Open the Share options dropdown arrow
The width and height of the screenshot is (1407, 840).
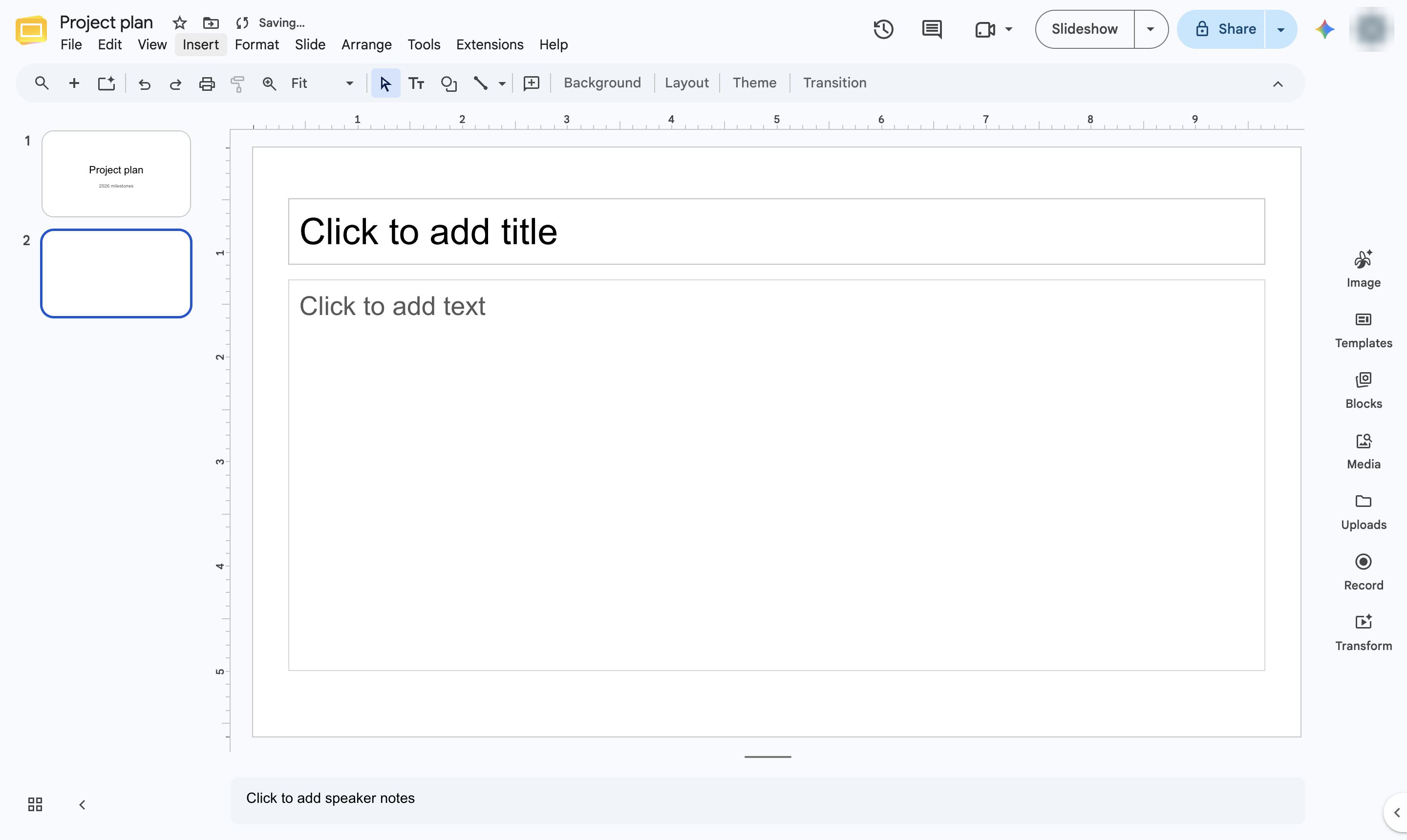click(x=1281, y=29)
